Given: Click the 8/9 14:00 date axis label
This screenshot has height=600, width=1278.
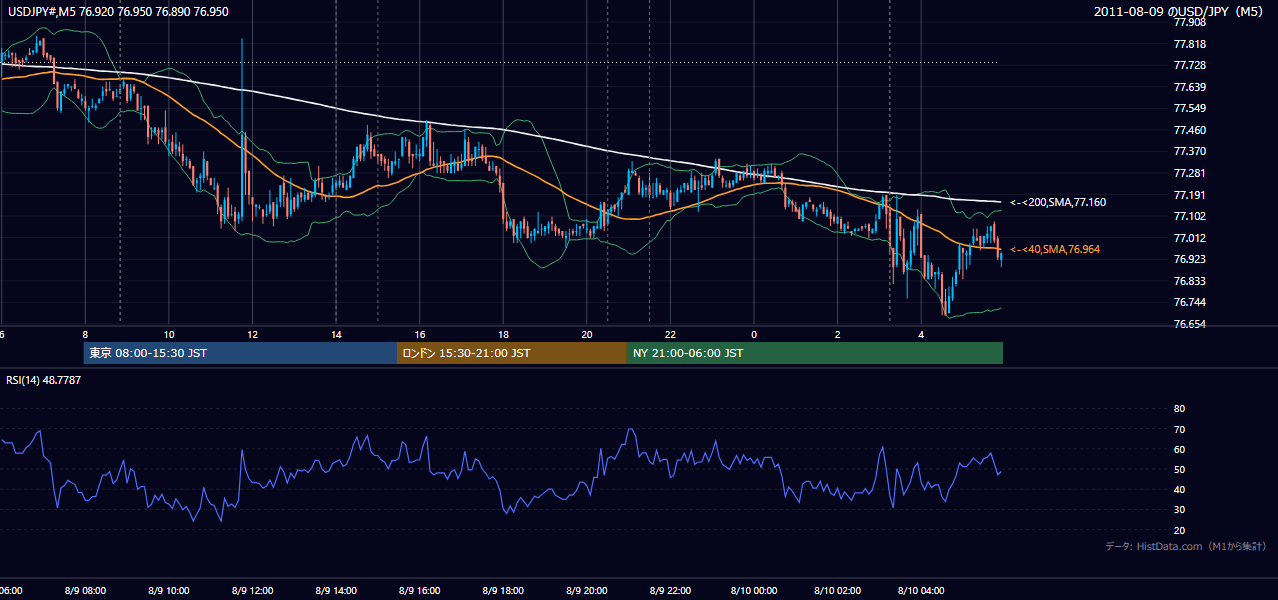Looking at the screenshot, I should [x=336, y=590].
